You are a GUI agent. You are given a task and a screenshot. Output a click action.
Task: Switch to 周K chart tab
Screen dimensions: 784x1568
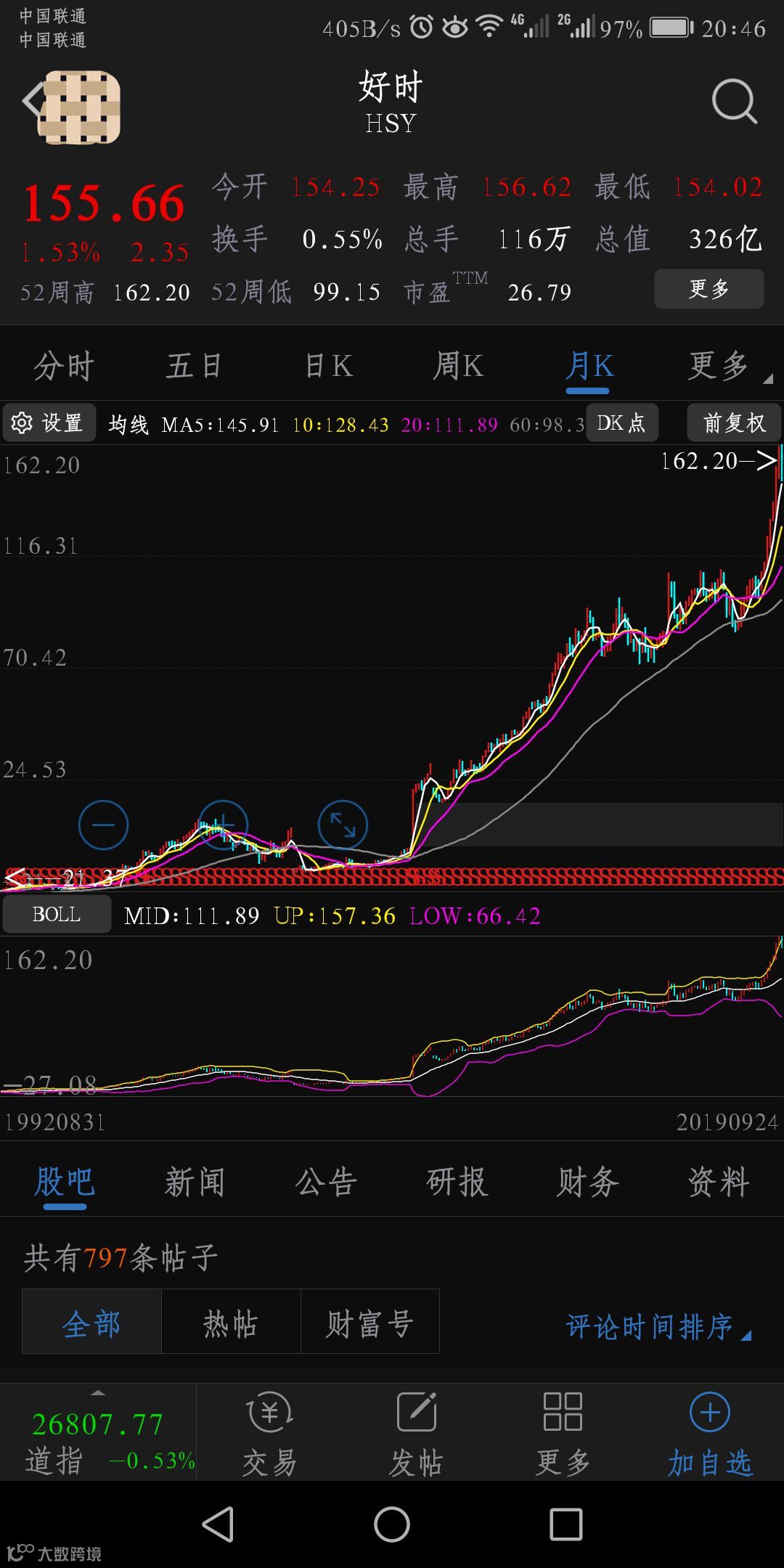coord(458,366)
